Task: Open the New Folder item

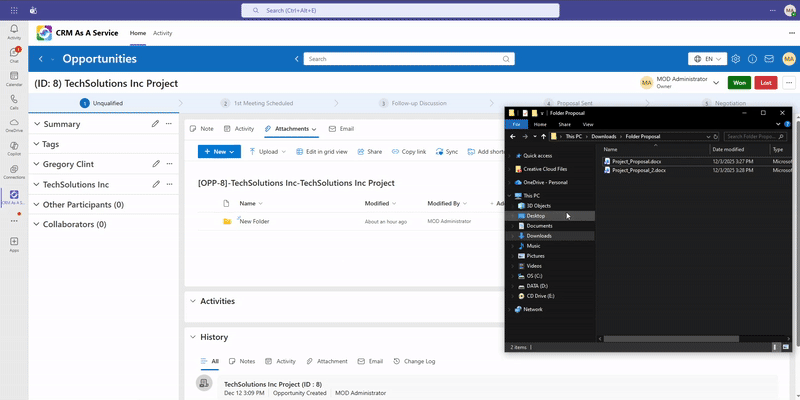Action: 255,221
